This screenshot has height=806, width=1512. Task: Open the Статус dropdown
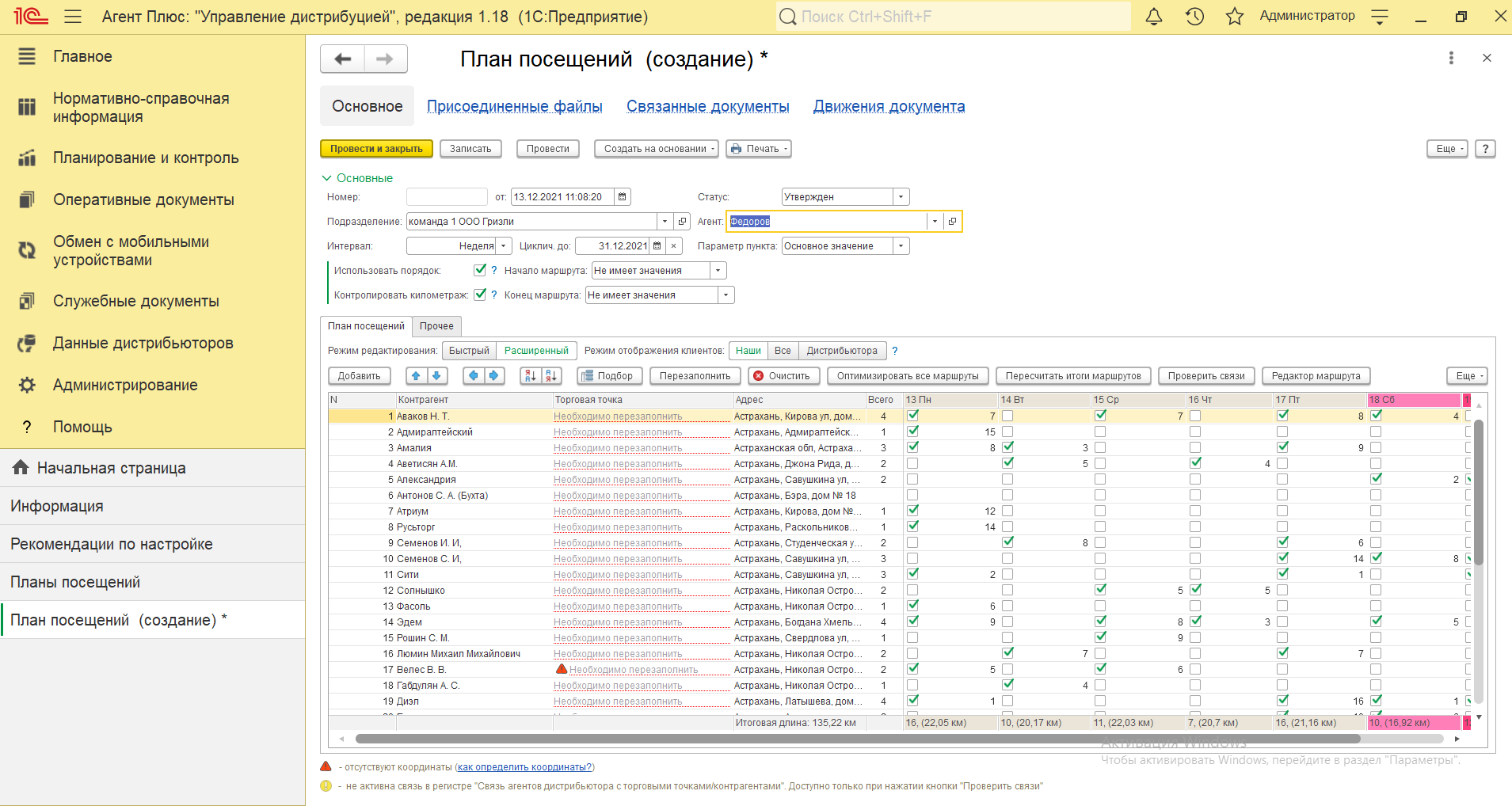[901, 197]
